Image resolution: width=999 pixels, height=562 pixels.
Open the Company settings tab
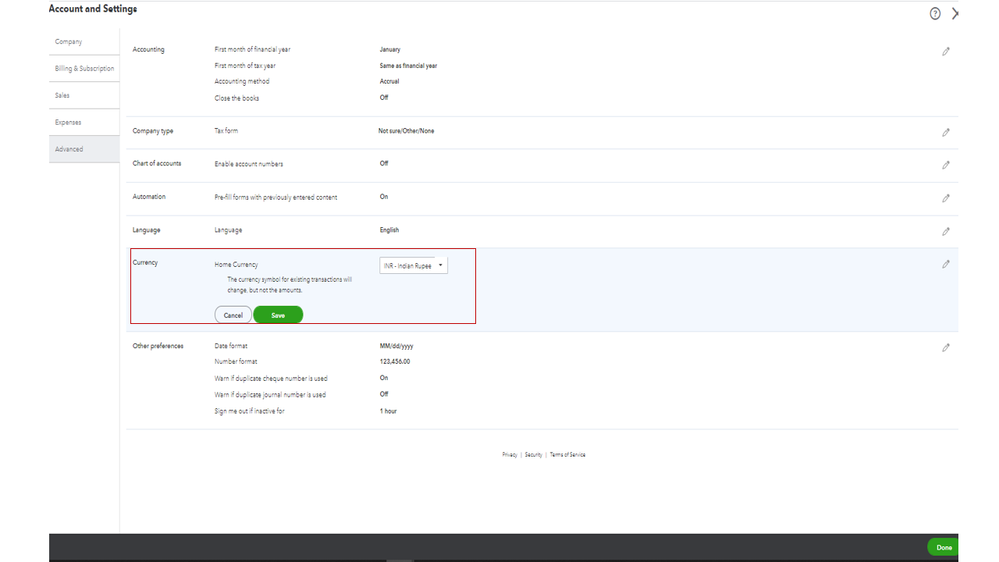pyautogui.click(x=84, y=41)
